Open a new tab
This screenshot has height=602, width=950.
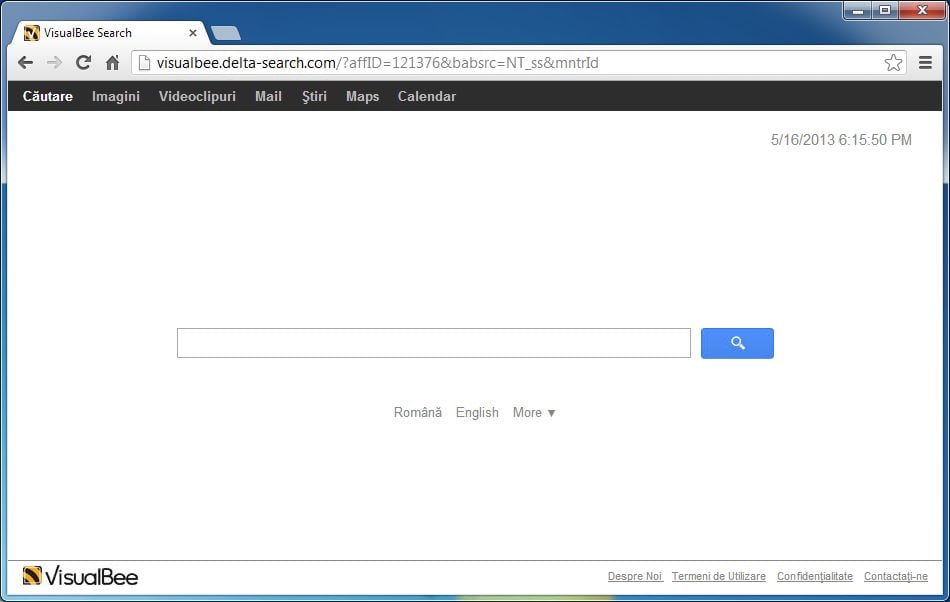(x=225, y=33)
